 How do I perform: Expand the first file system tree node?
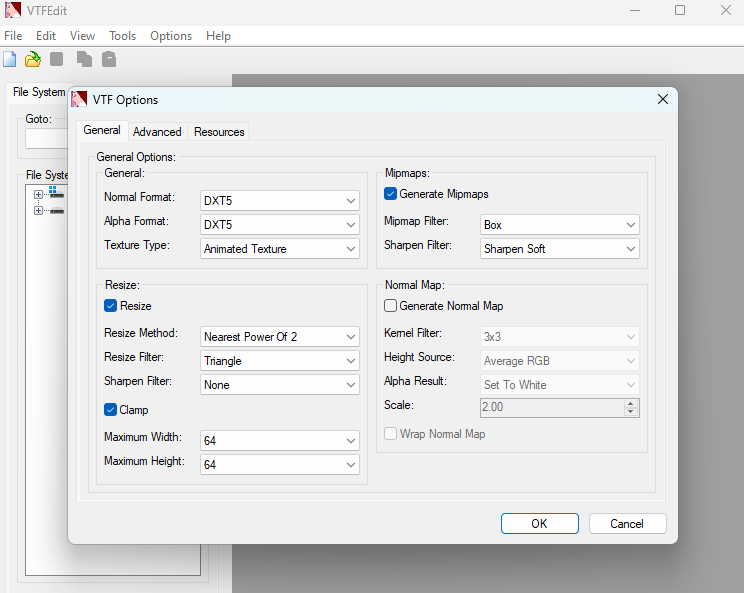click(x=38, y=194)
